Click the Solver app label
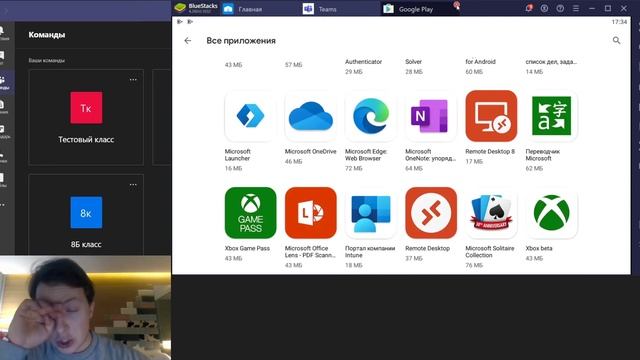The height and width of the screenshot is (360, 640). click(x=413, y=62)
